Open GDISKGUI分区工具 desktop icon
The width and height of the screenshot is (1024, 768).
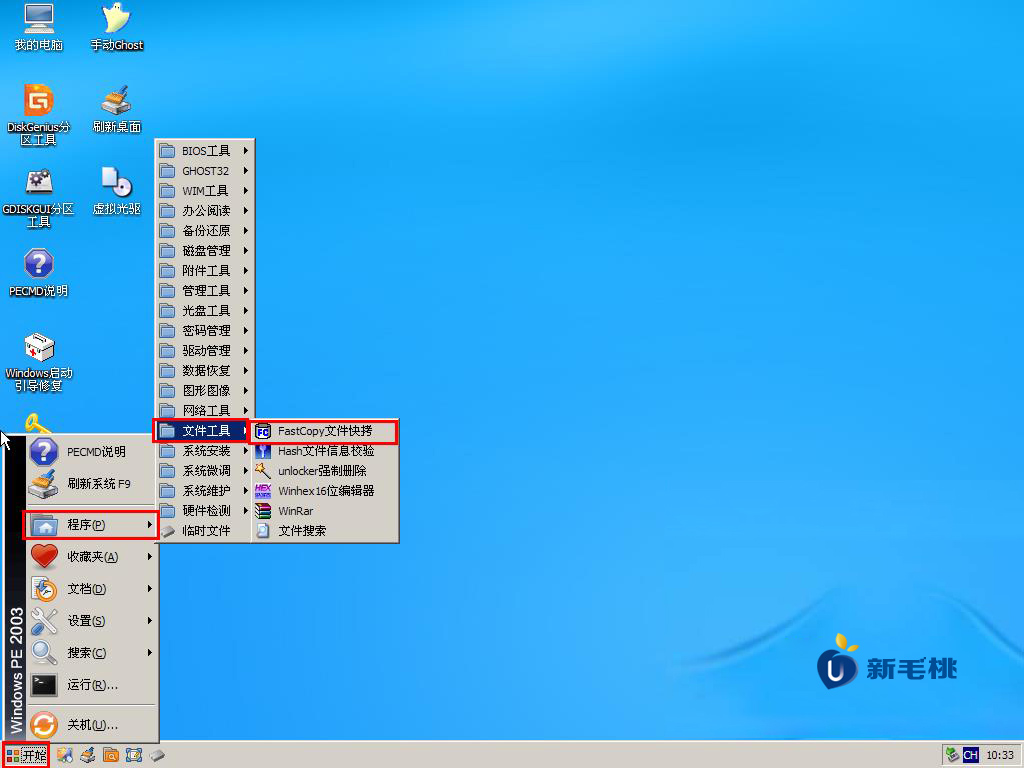pyautogui.click(x=39, y=198)
